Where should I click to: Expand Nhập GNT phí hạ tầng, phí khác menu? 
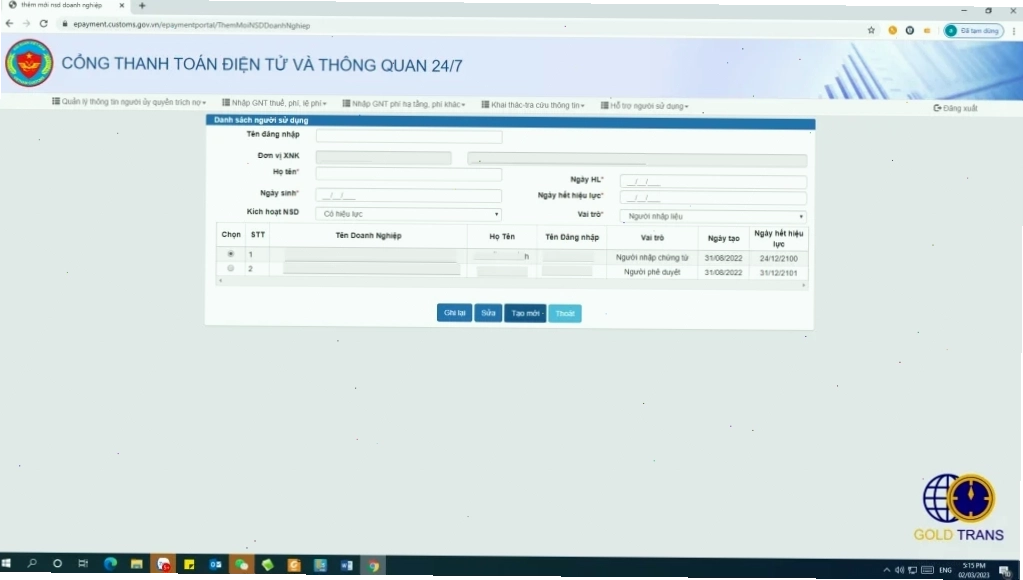[x=404, y=104]
